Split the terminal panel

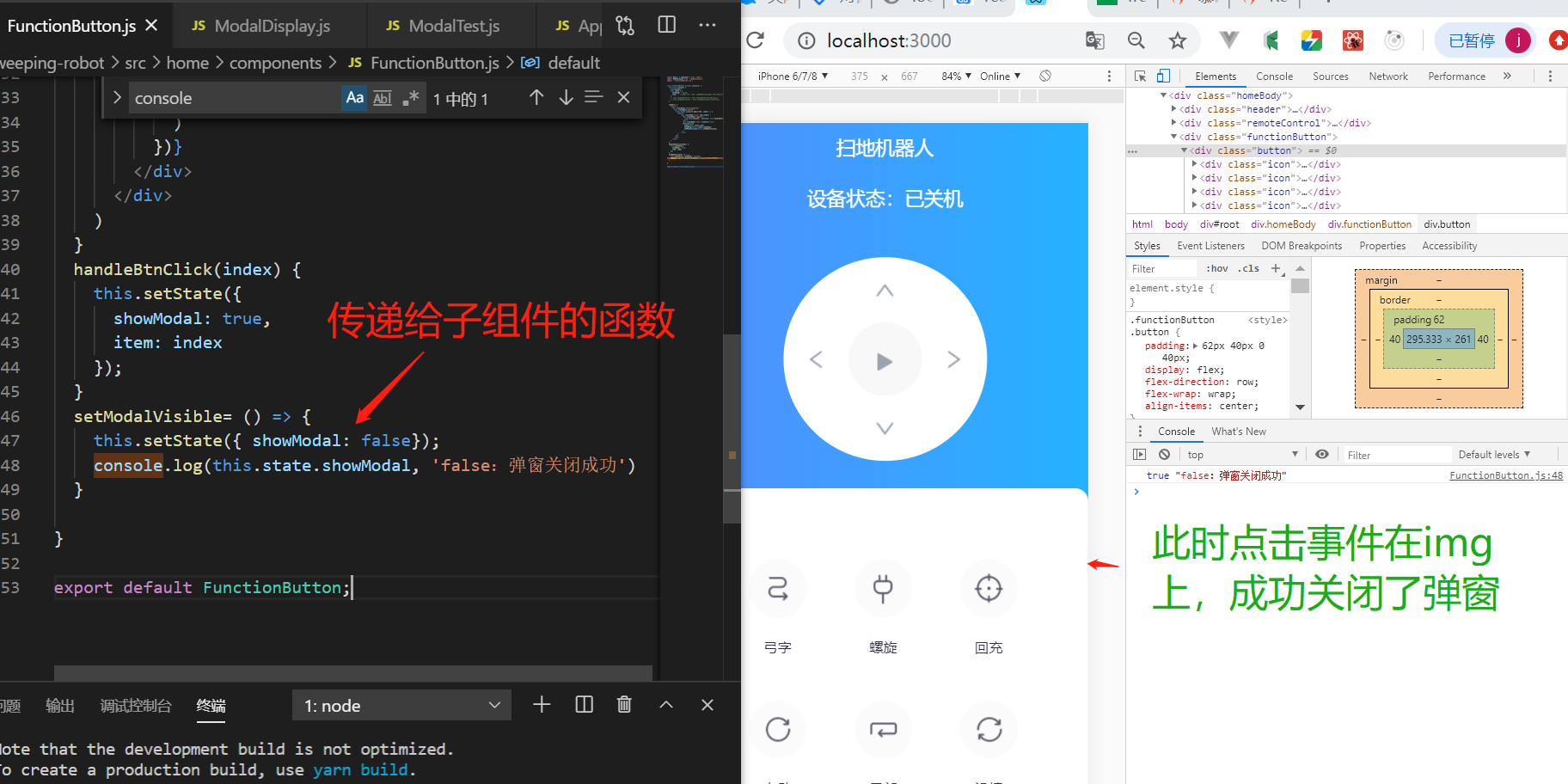pos(584,705)
